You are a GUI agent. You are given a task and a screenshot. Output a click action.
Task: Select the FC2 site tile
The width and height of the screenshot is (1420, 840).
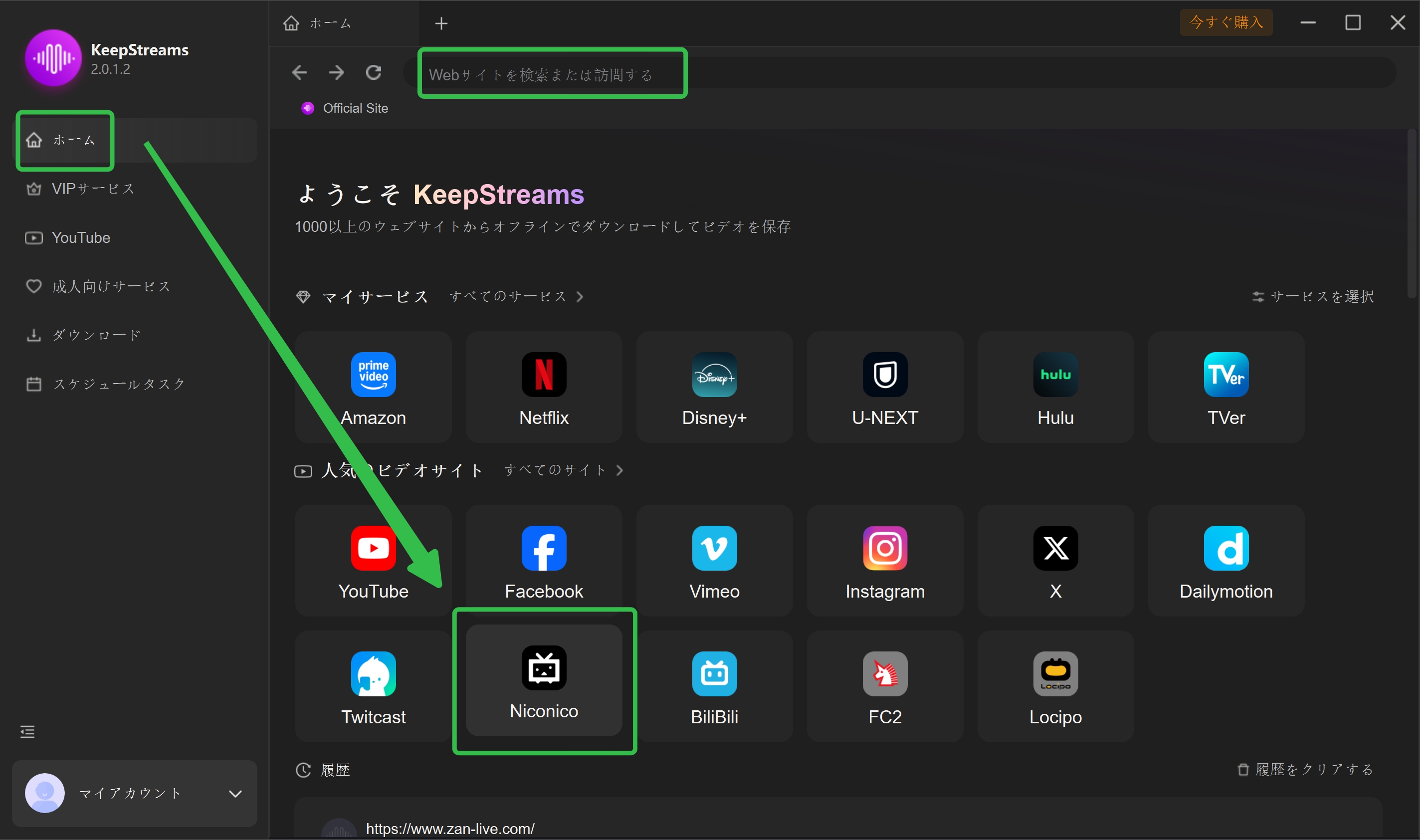pos(885,686)
